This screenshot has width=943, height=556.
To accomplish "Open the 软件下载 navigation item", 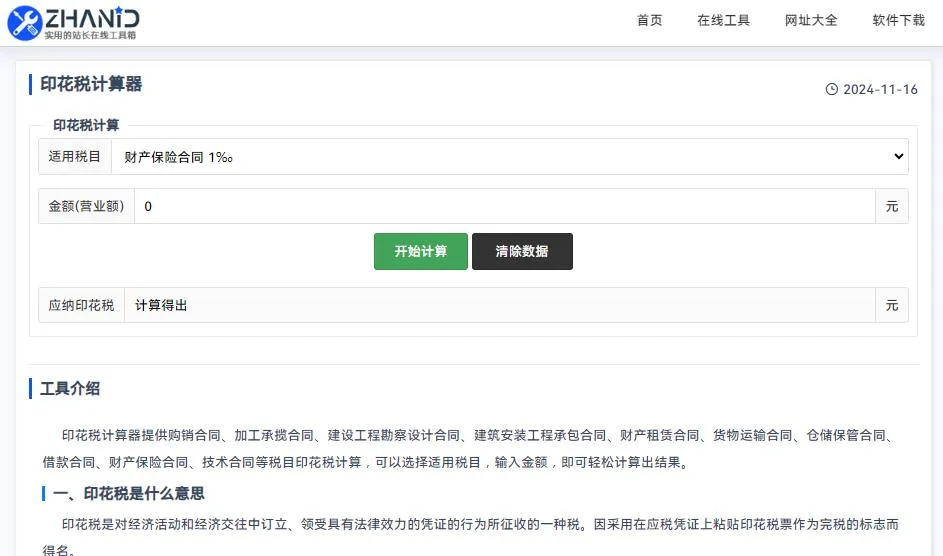I will [898, 20].
